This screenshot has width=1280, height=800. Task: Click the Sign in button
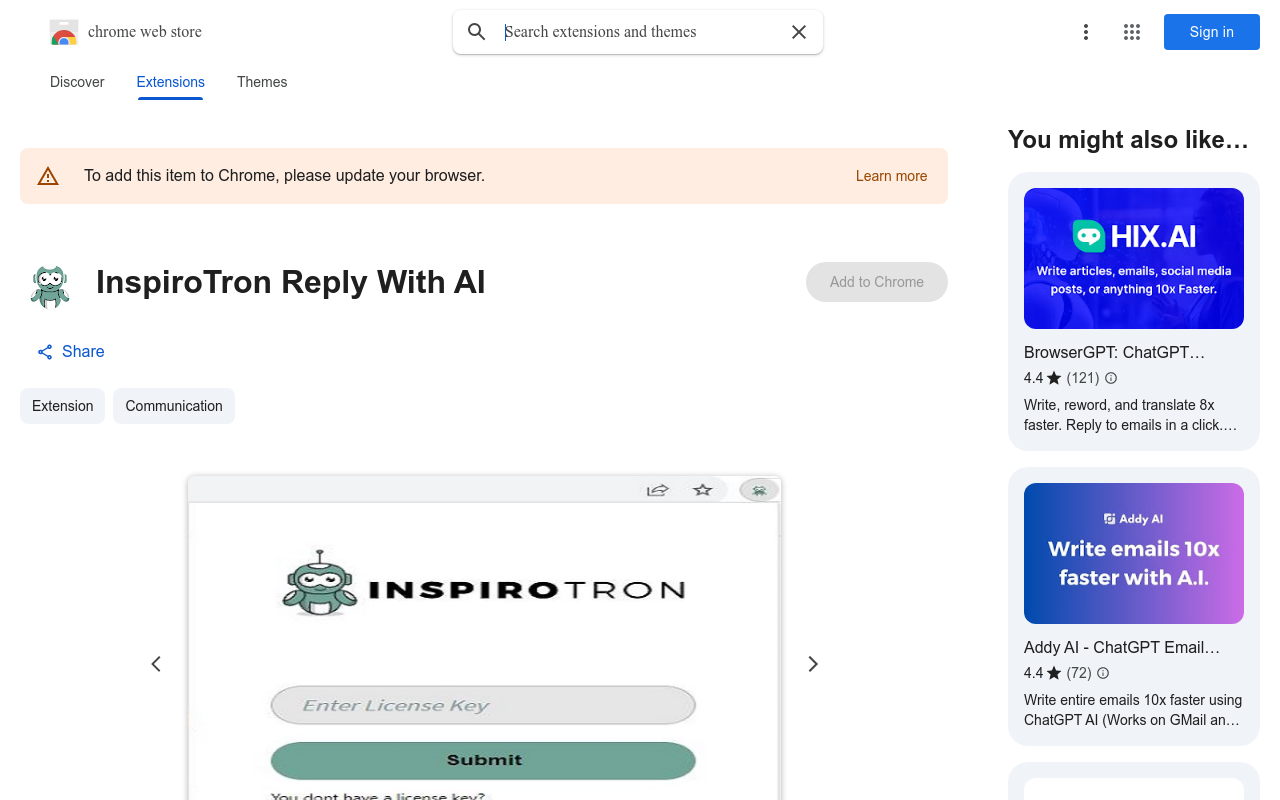pyautogui.click(x=1212, y=32)
